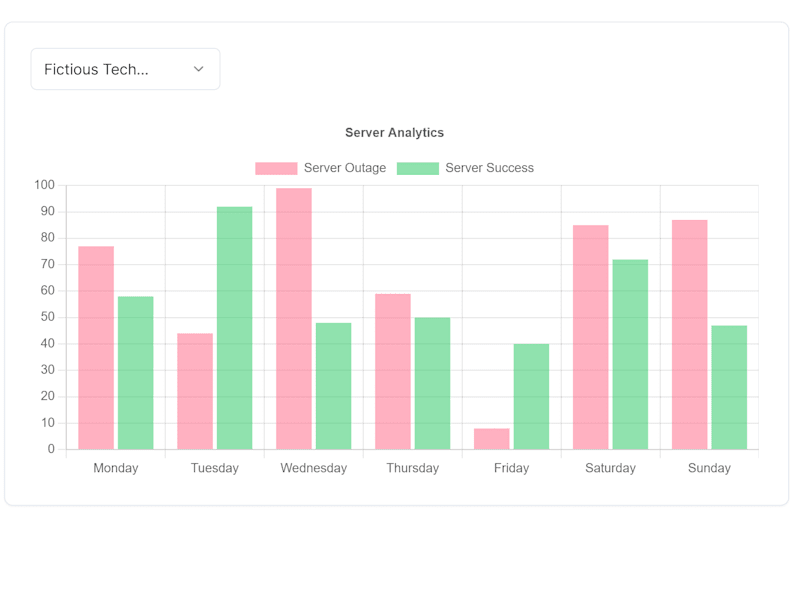Screen dimensions: 800x600
Task: Click Sunday's green Server Success bar
Action: (x=730, y=387)
